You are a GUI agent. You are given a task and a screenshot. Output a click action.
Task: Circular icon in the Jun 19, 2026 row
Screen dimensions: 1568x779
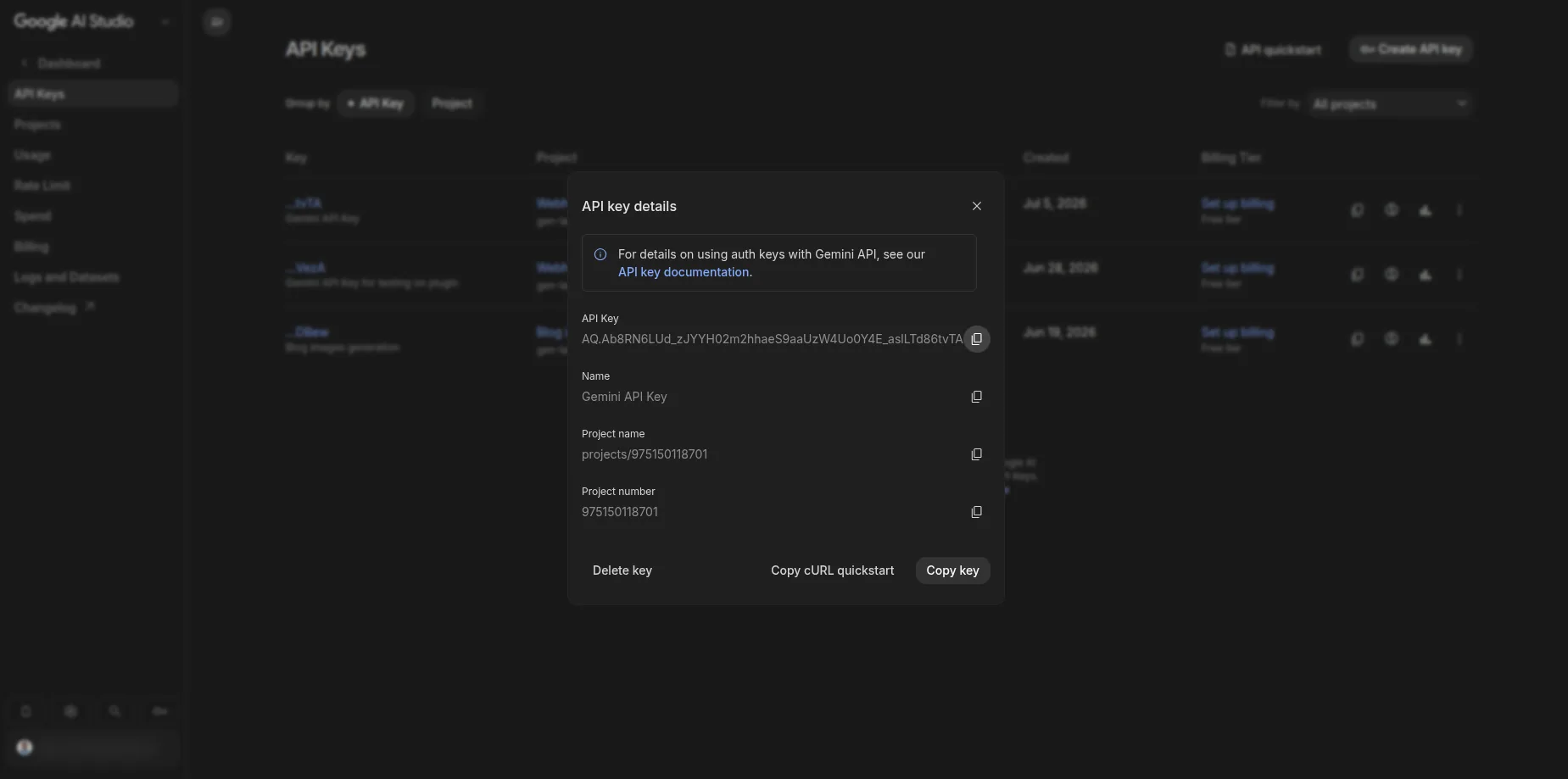(x=1392, y=339)
